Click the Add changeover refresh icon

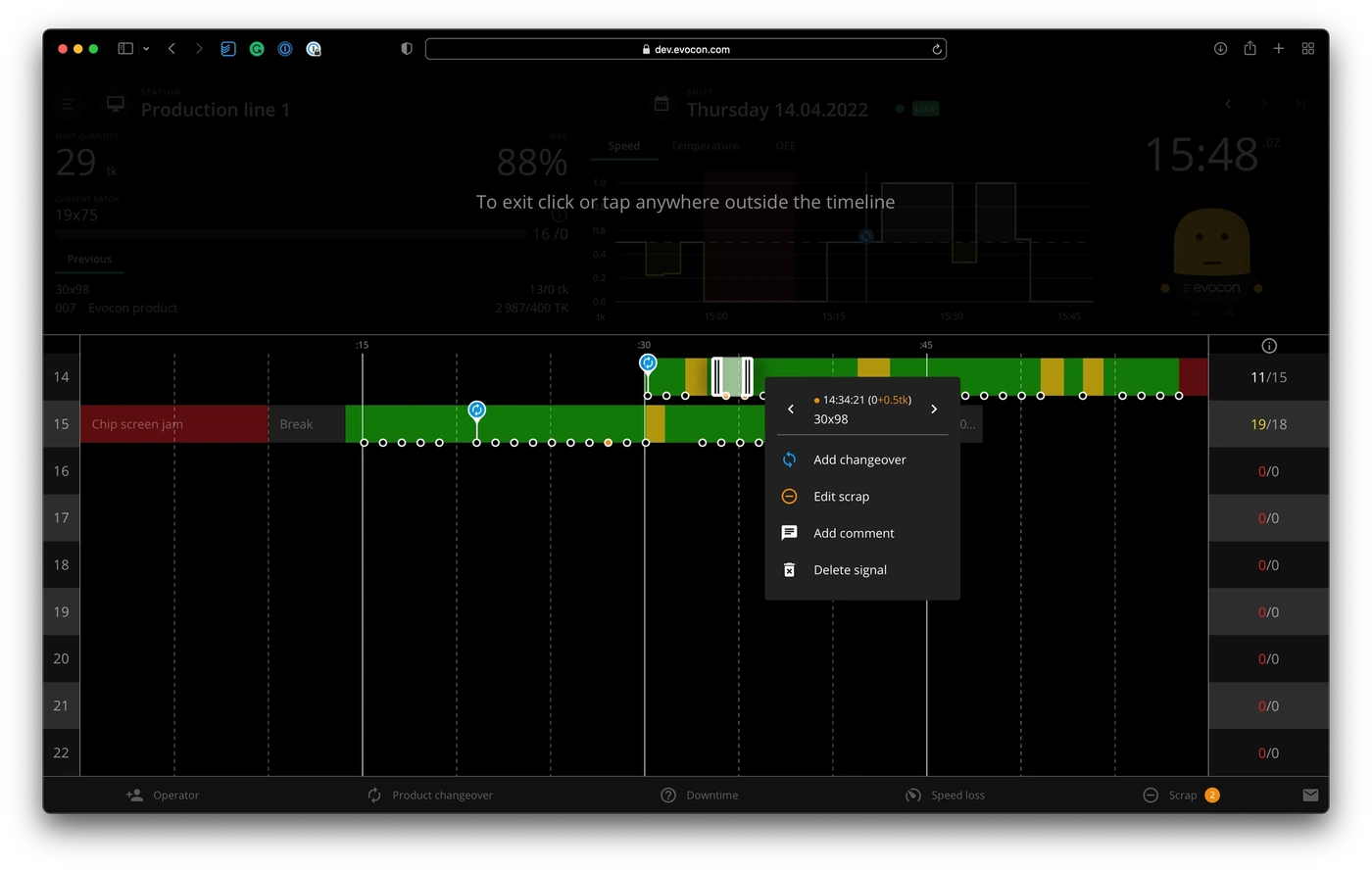[x=789, y=459]
